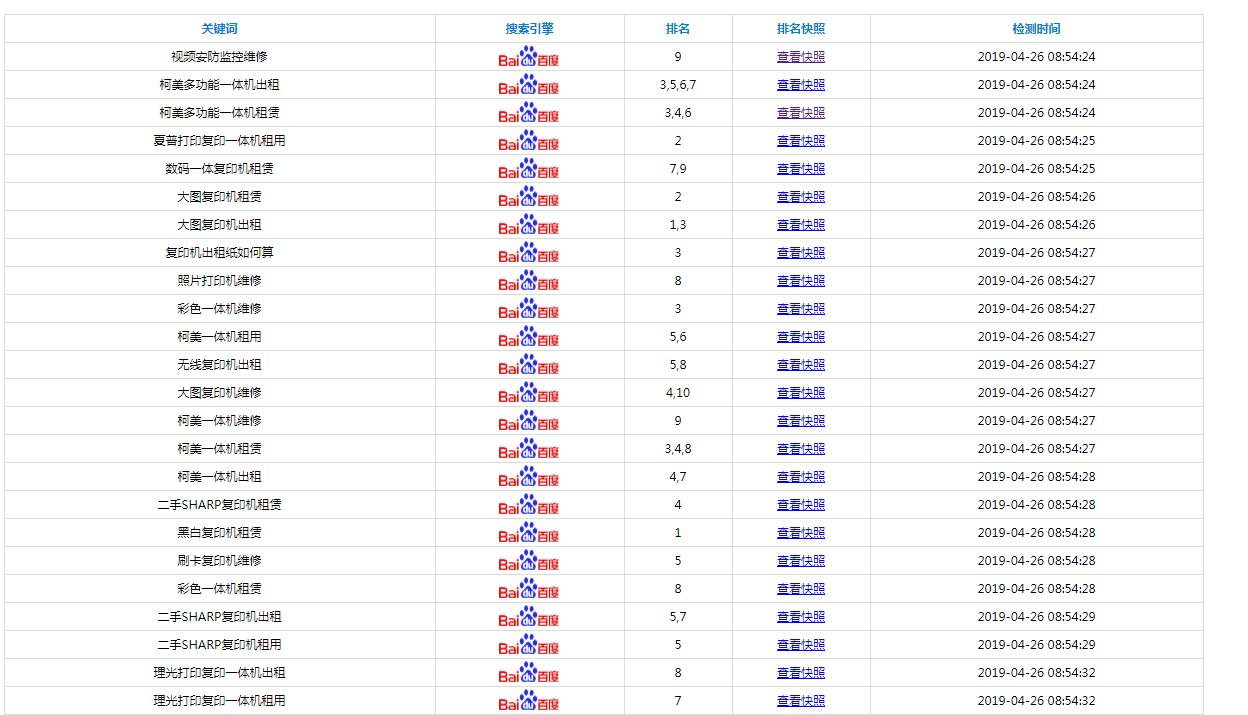
Task: Click detection time in 理光打印复印一体机租用 row
Action: tap(1036, 701)
